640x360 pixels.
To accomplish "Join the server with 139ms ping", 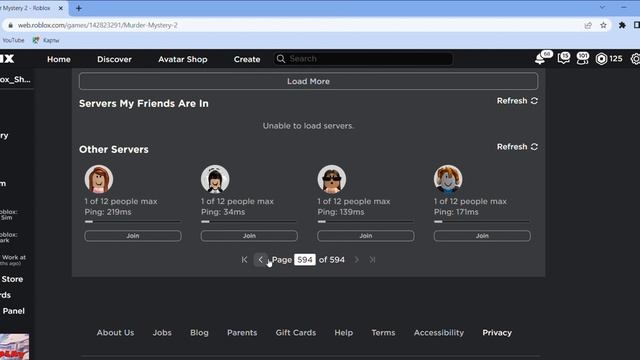I will (366, 236).
